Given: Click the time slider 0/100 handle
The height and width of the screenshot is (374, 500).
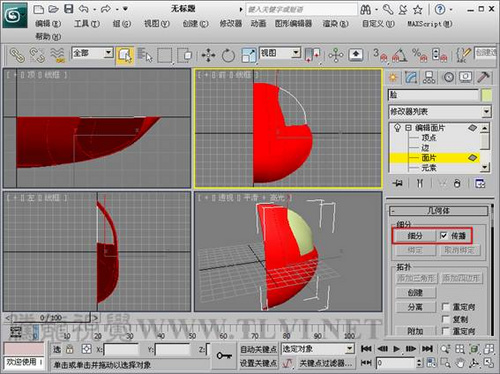Looking at the screenshot, I should tap(51, 318).
